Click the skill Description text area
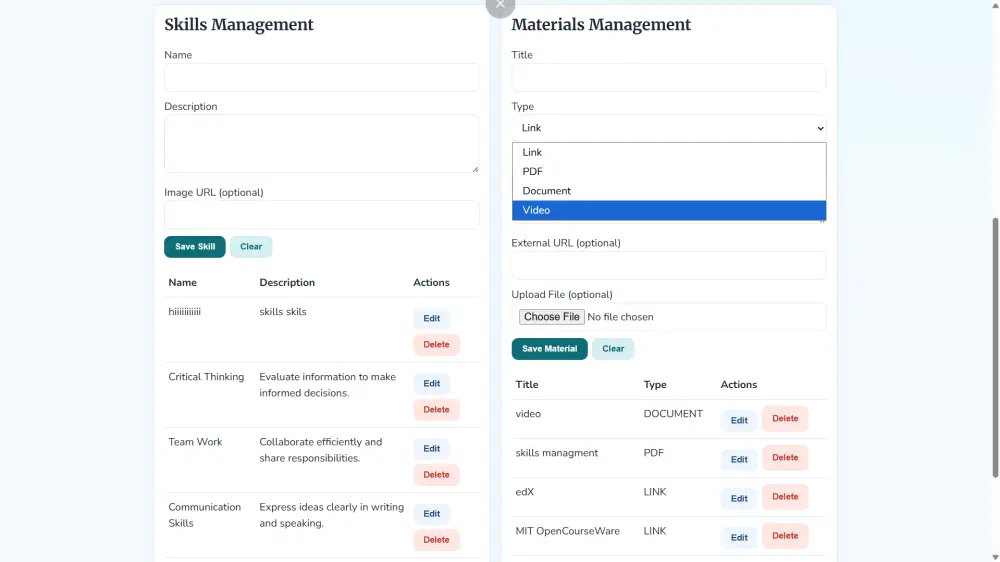The width and height of the screenshot is (1000, 562). pyautogui.click(x=321, y=143)
